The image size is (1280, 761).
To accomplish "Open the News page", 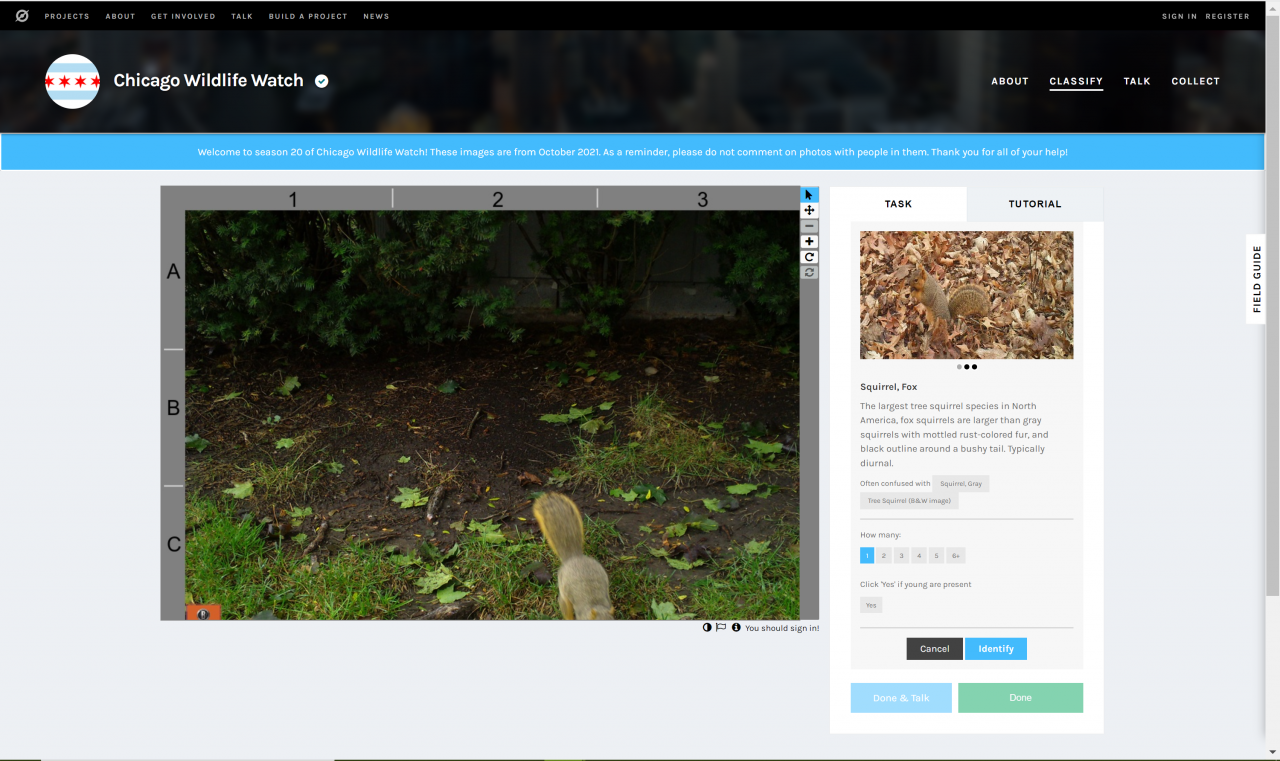I will point(376,16).
